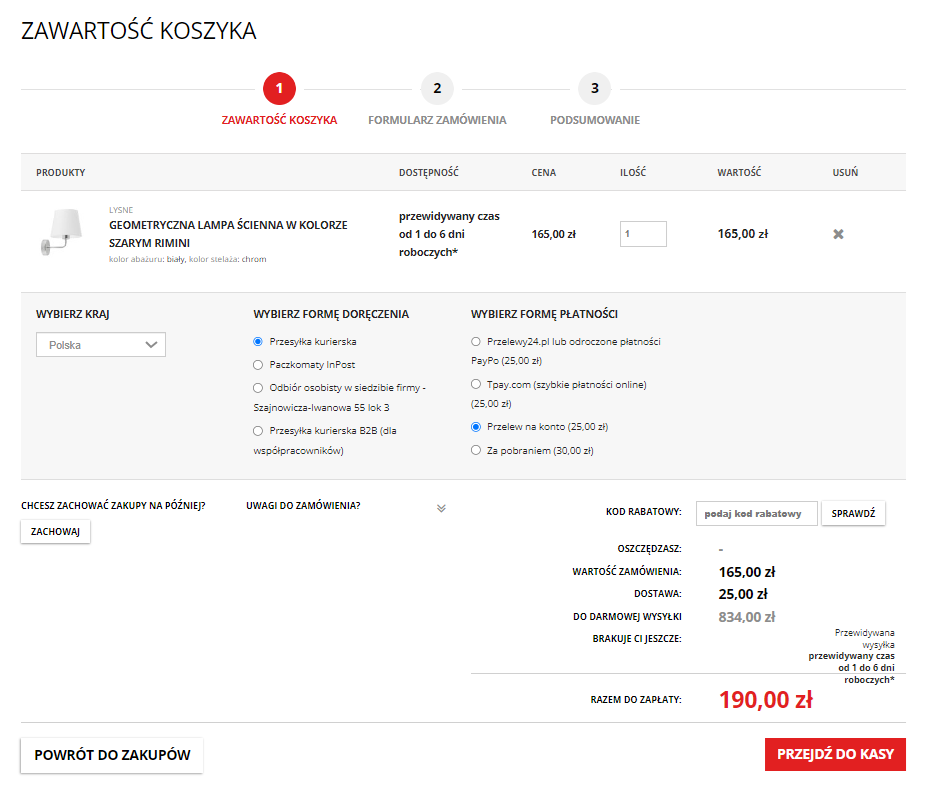This screenshot has width=926, height=811.
Task: Choose Za pobraniem cash on delivery
Action: (x=475, y=450)
